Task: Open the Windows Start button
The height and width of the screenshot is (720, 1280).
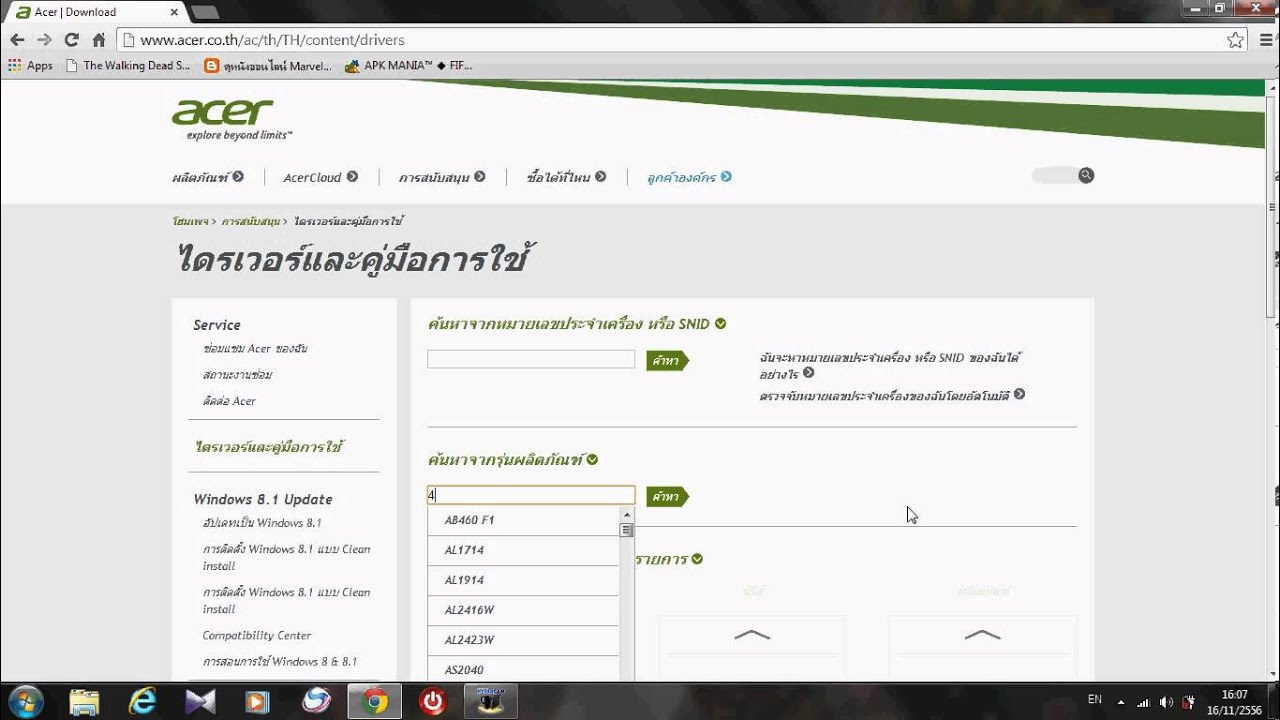Action: tap(25, 701)
